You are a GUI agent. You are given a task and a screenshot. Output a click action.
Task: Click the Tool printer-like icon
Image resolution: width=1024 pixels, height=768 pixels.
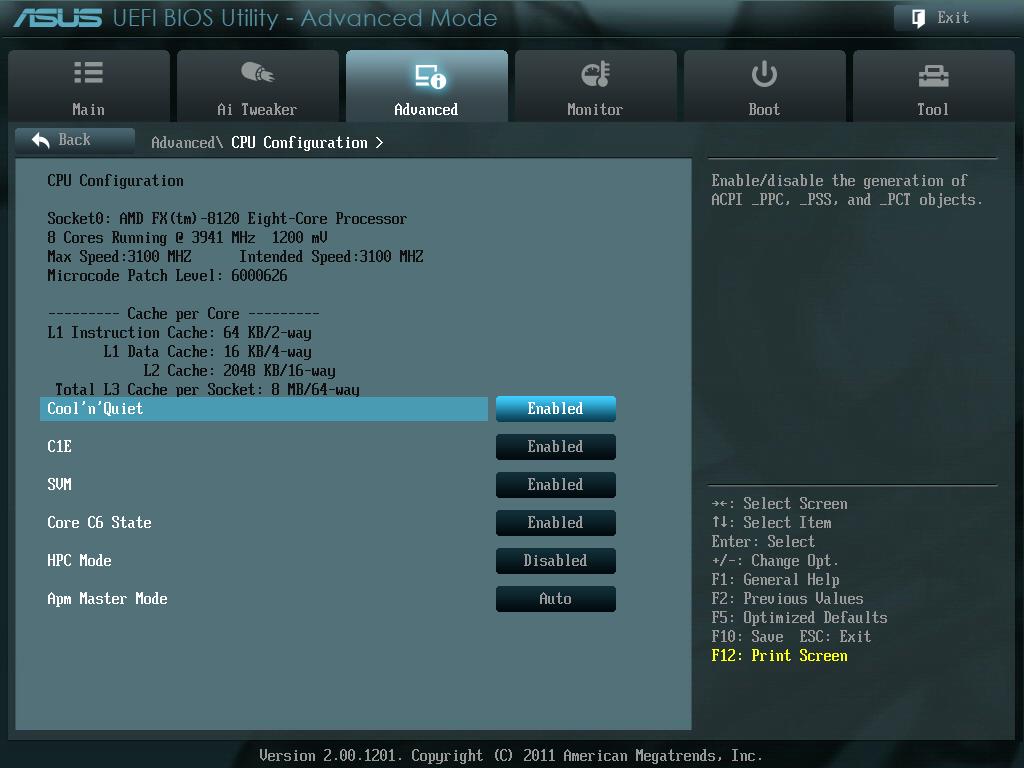933,76
